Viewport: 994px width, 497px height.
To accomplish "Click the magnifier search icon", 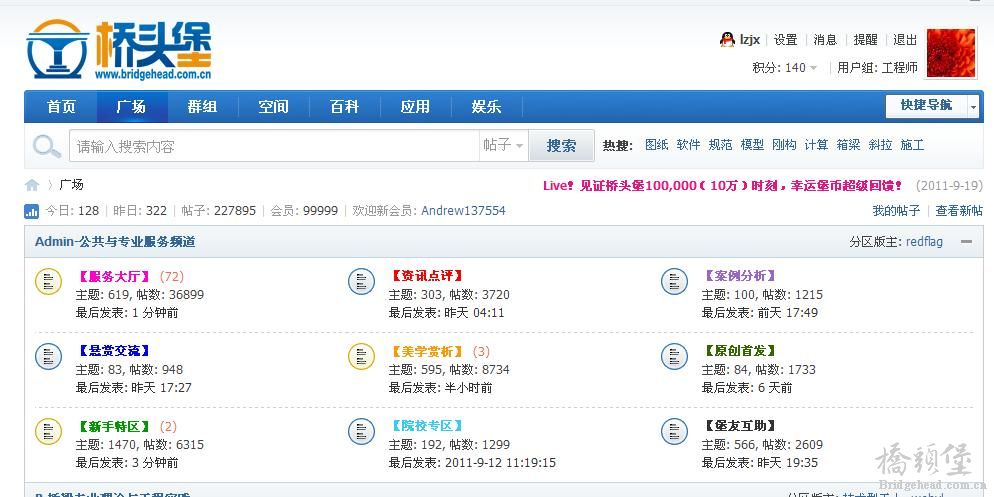I will click(47, 146).
